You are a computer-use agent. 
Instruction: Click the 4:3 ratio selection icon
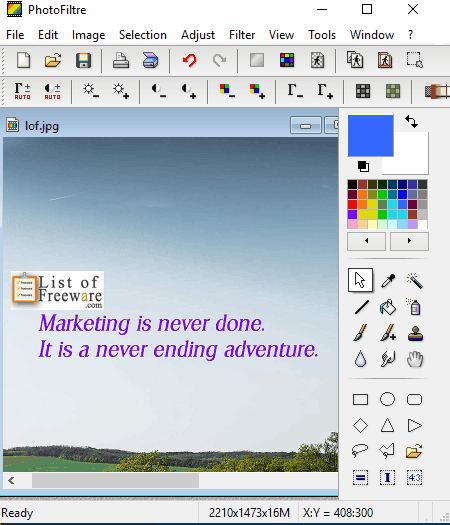point(415,477)
